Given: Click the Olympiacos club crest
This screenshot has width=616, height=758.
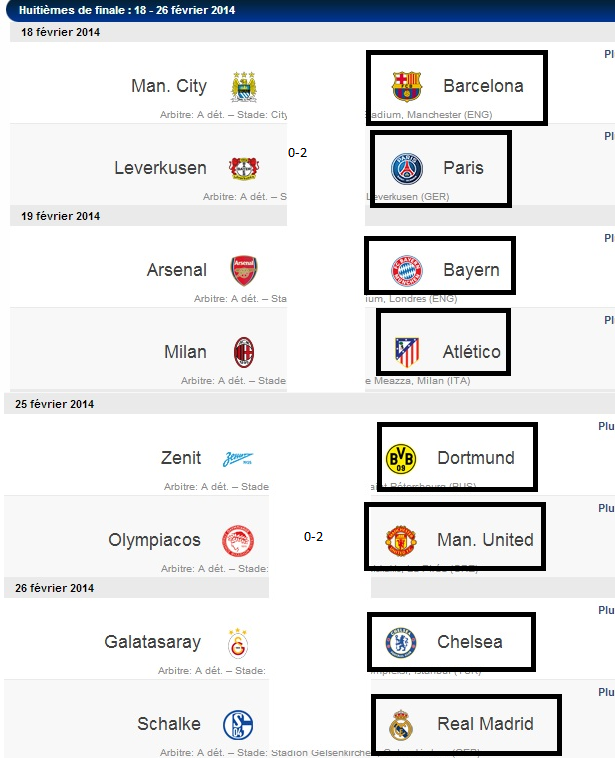Looking at the screenshot, I should (238, 540).
